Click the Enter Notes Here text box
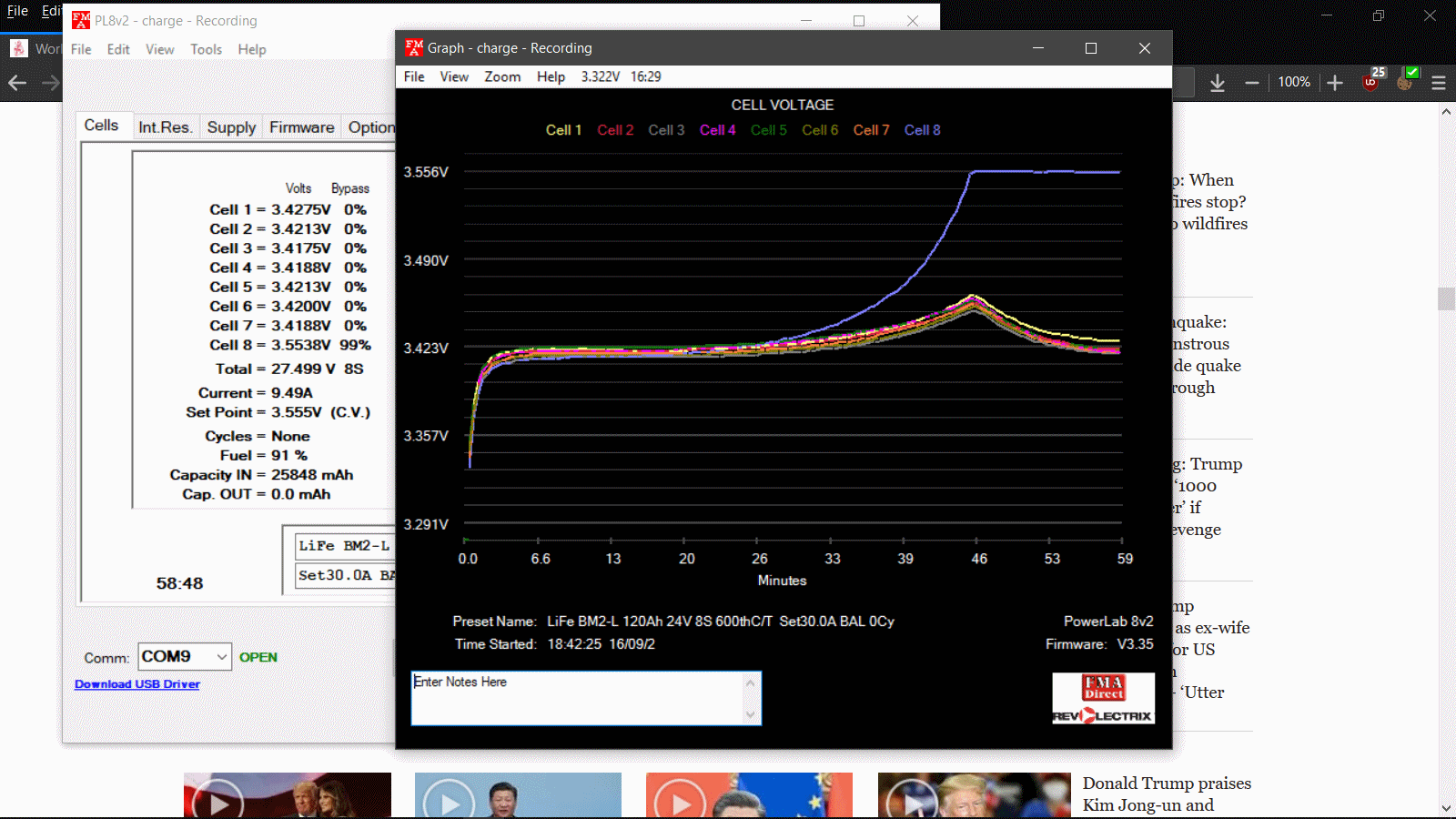 click(x=578, y=698)
